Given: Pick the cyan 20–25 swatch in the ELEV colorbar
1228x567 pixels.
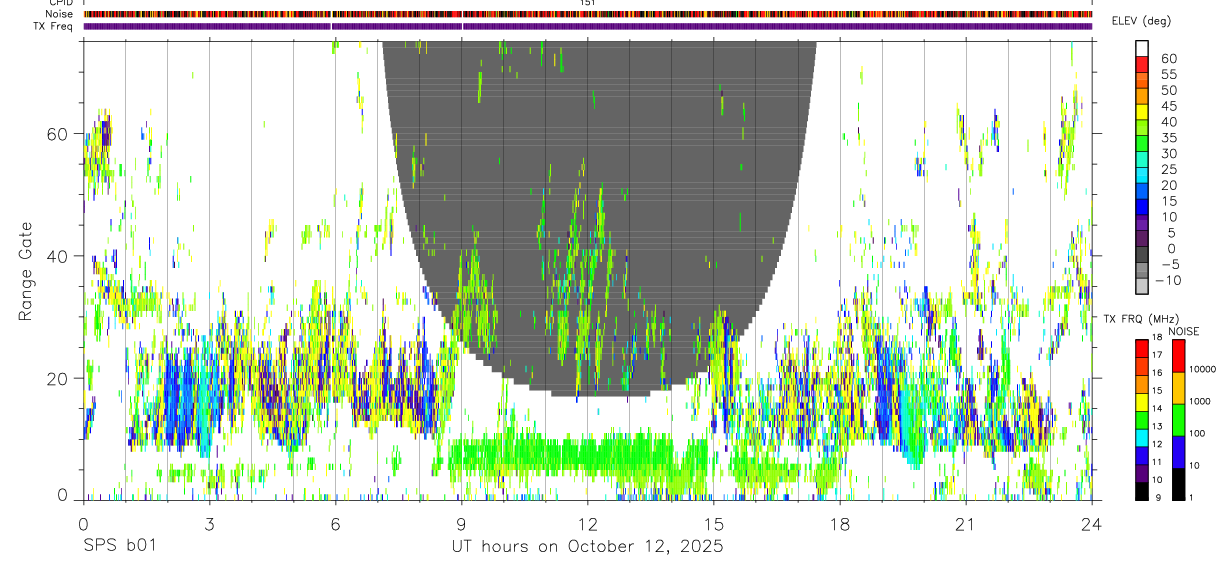Looking at the screenshot, I should point(1142,175).
